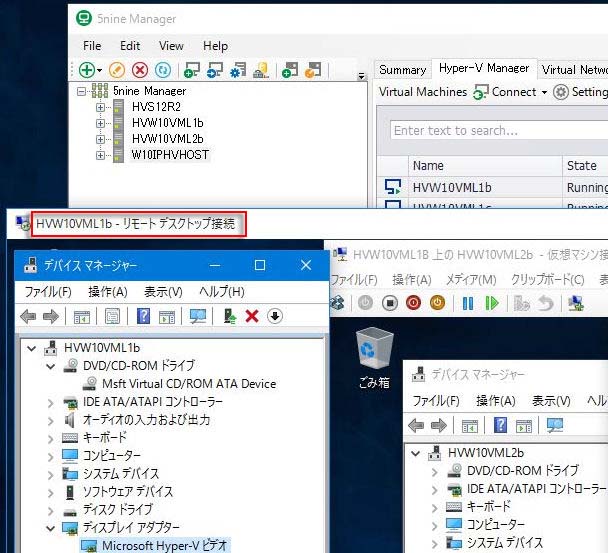This screenshot has width=608, height=553.
Task: Click the window-with-green-plus toolbar icon
Action: [x=290, y=70]
